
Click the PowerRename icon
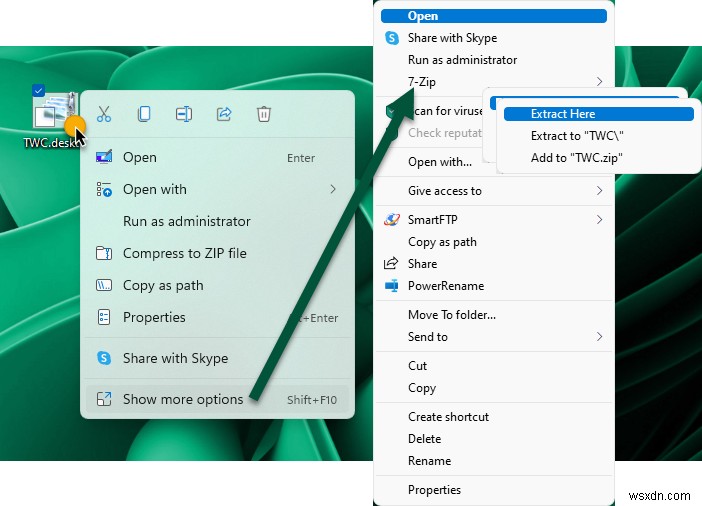click(x=392, y=286)
